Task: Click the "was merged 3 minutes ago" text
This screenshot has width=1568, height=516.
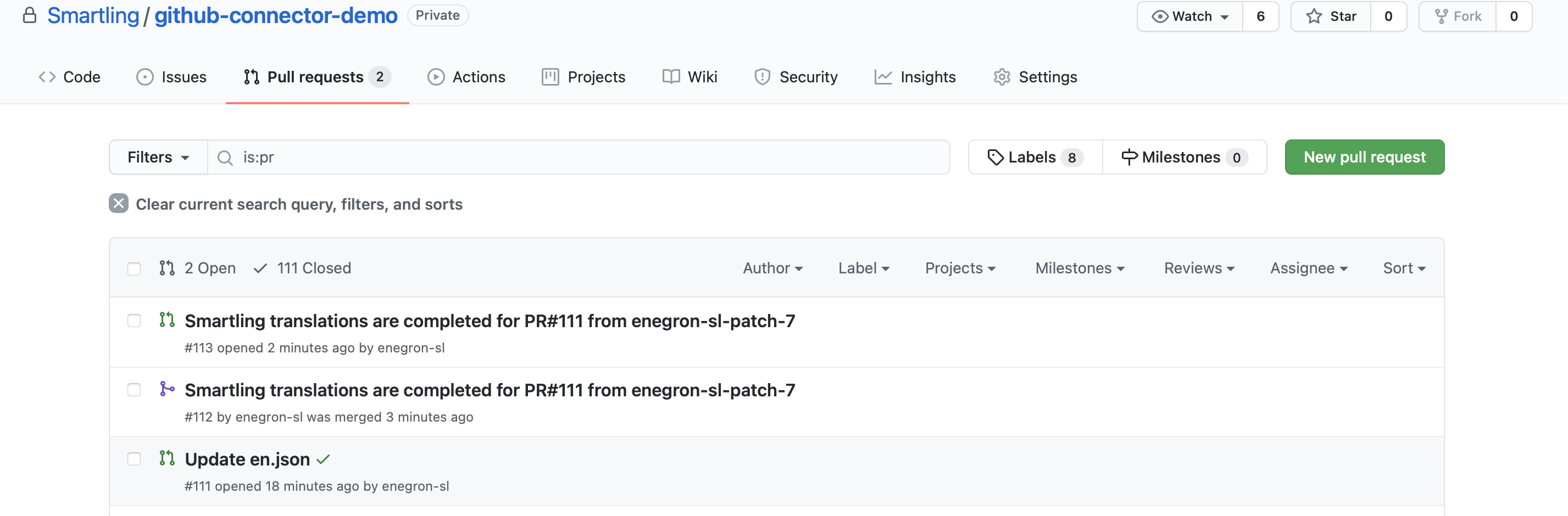Action: point(390,417)
